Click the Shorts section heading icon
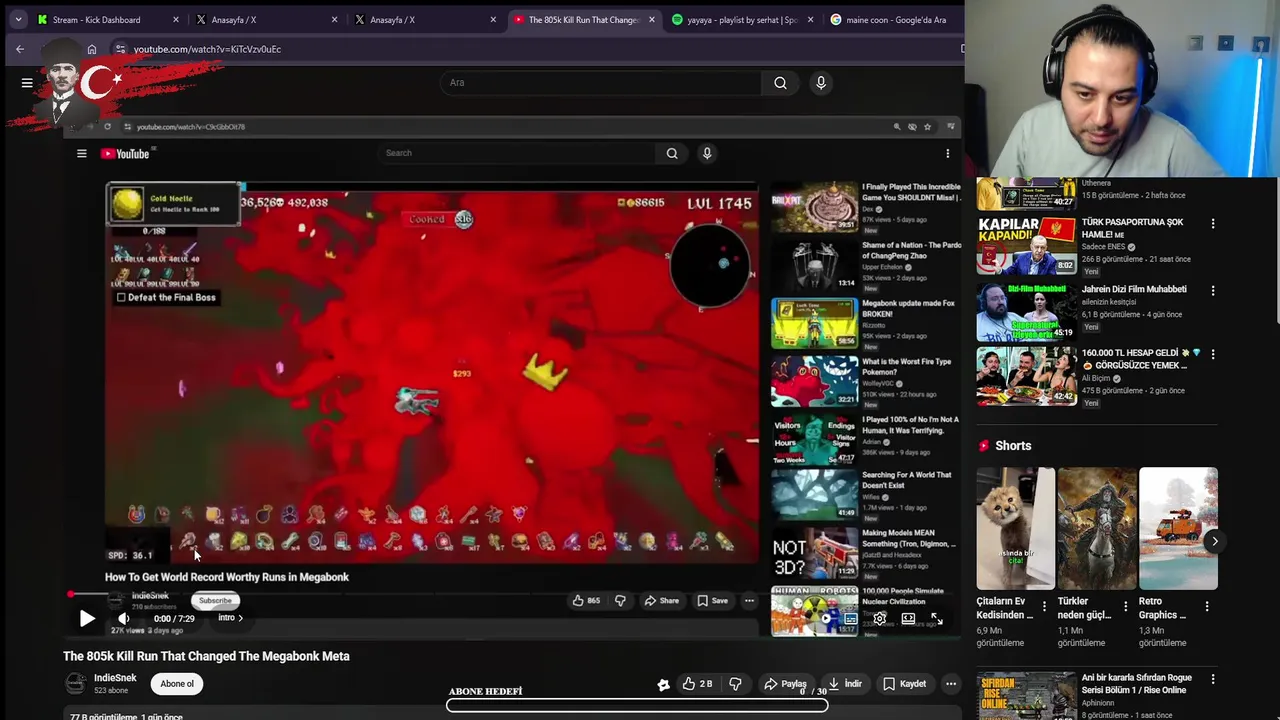 [x=984, y=446]
